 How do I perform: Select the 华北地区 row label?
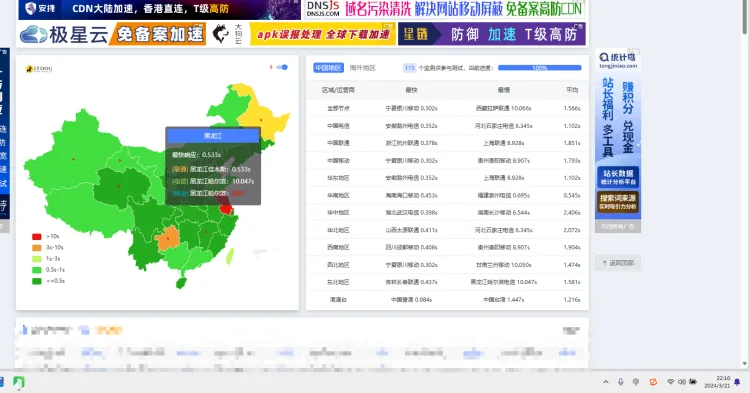(338, 230)
